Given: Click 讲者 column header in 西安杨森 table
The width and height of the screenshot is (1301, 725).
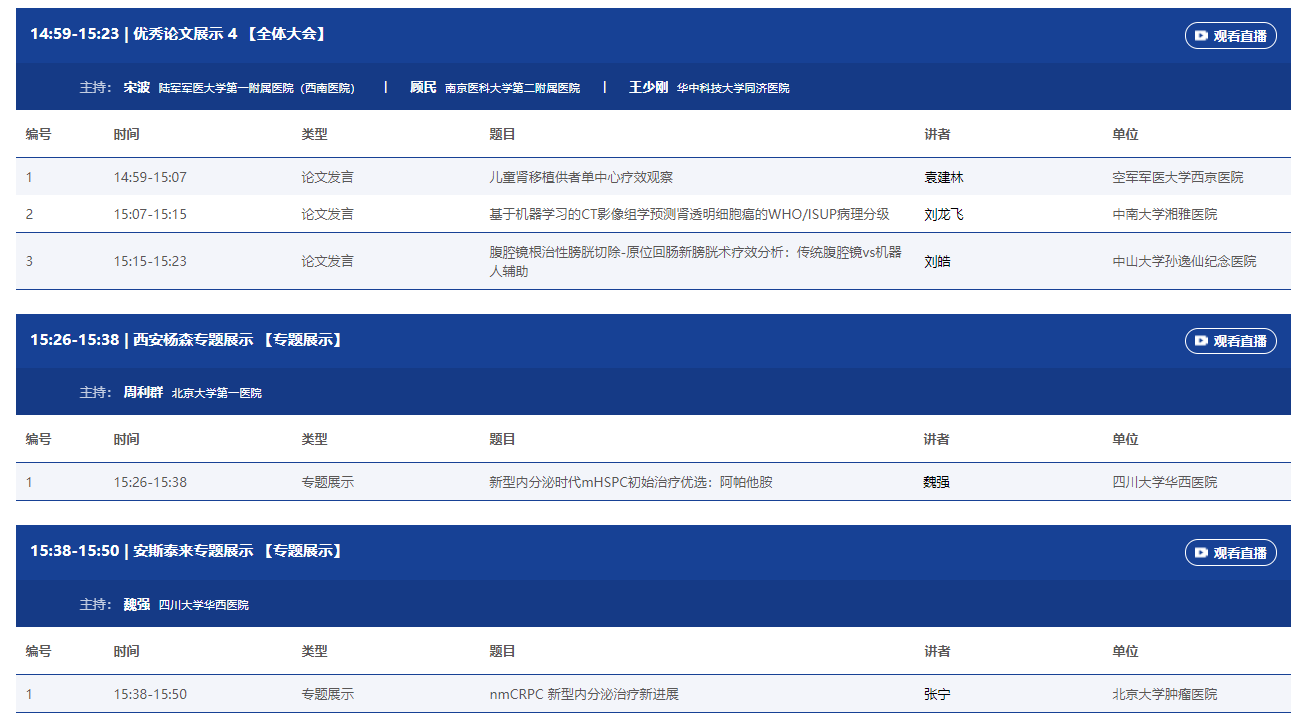Looking at the screenshot, I should 937,439.
